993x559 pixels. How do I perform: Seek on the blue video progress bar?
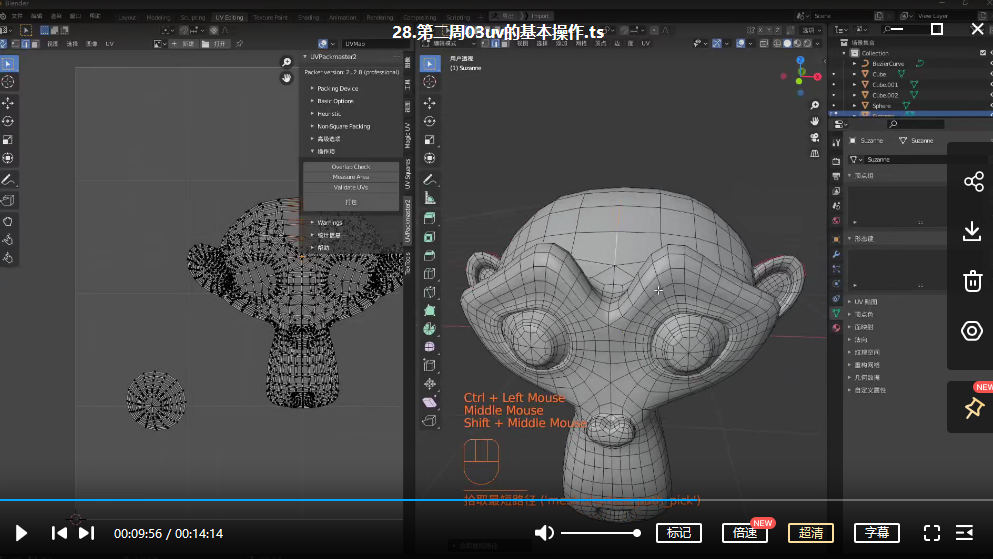pyautogui.click(x=400, y=500)
